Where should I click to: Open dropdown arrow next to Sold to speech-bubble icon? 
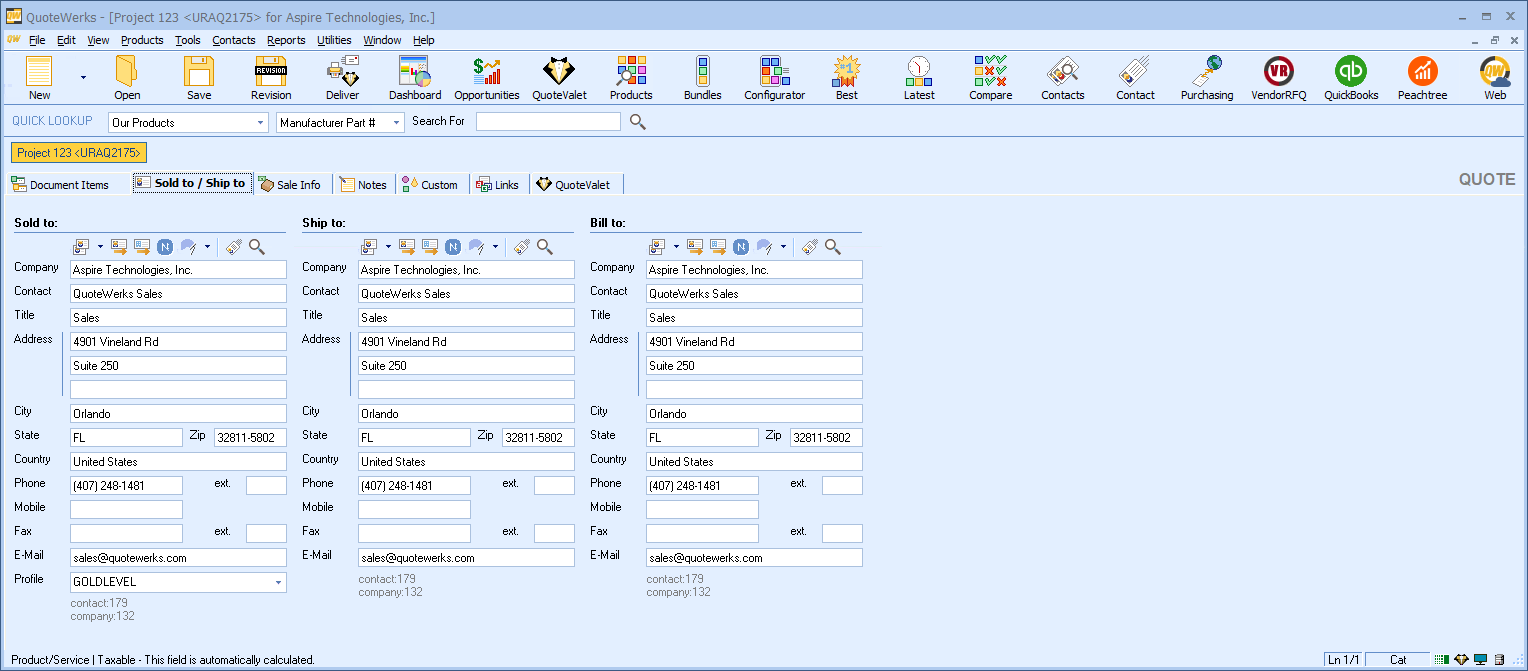pyautogui.click(x=207, y=247)
